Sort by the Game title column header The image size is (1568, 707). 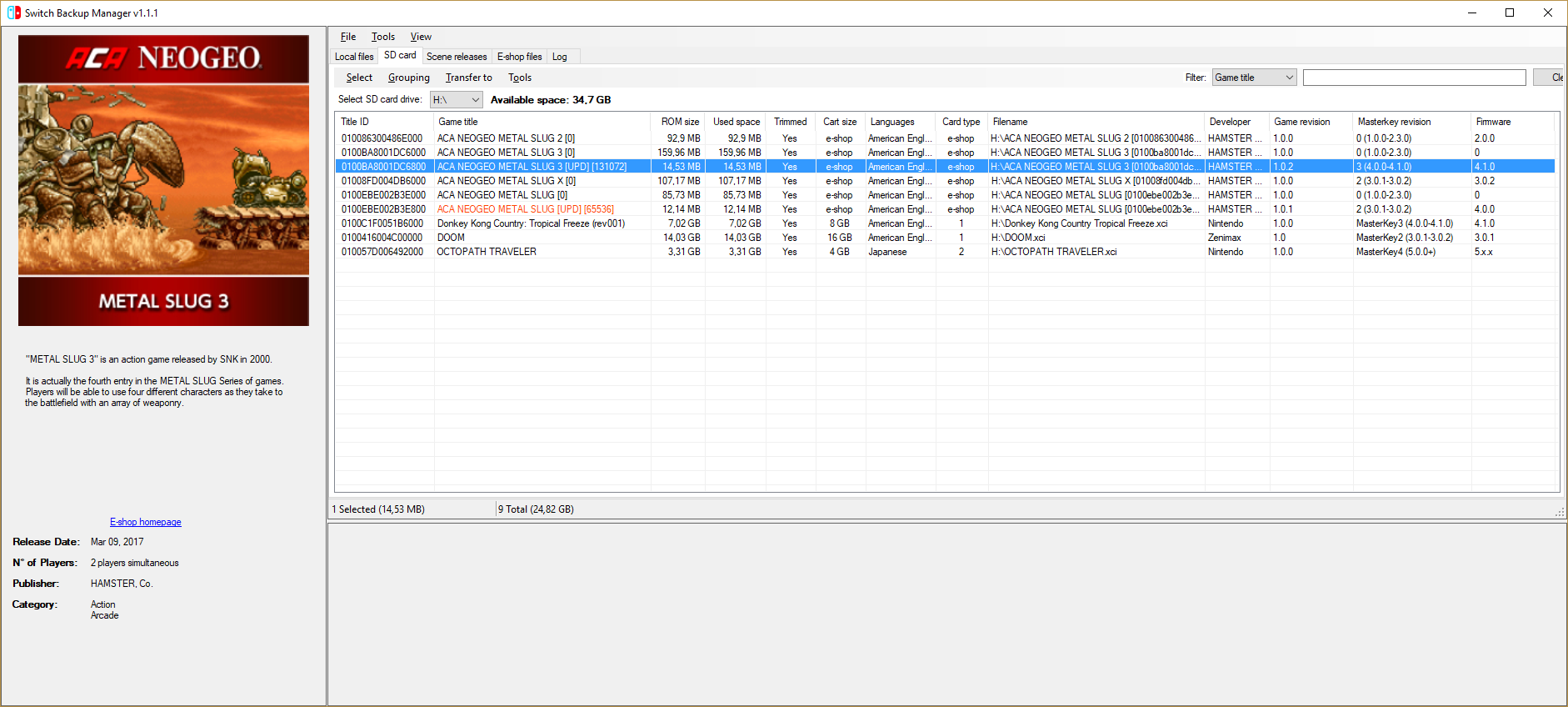coord(542,122)
